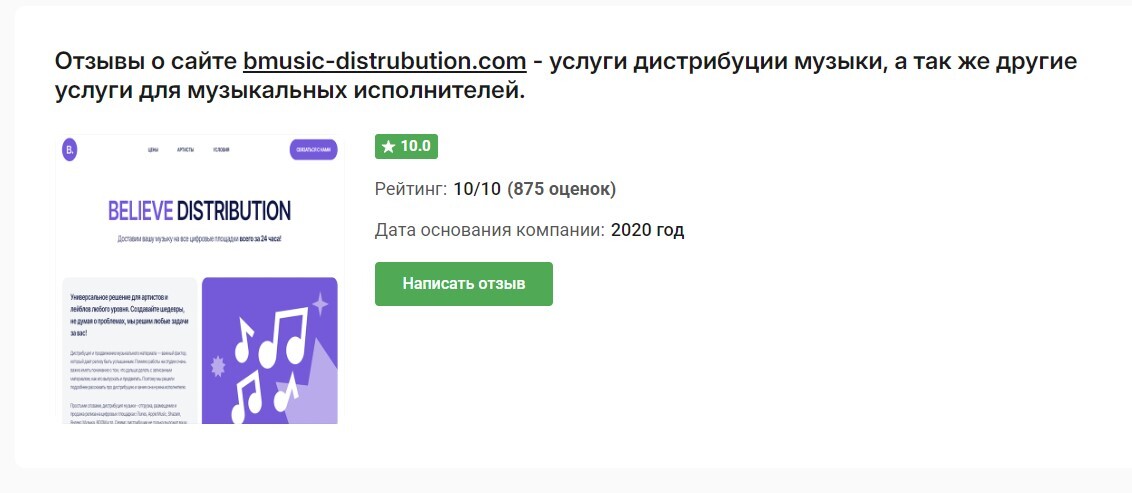
Task: Click the 2020 год founding date value
Action: click(647, 230)
